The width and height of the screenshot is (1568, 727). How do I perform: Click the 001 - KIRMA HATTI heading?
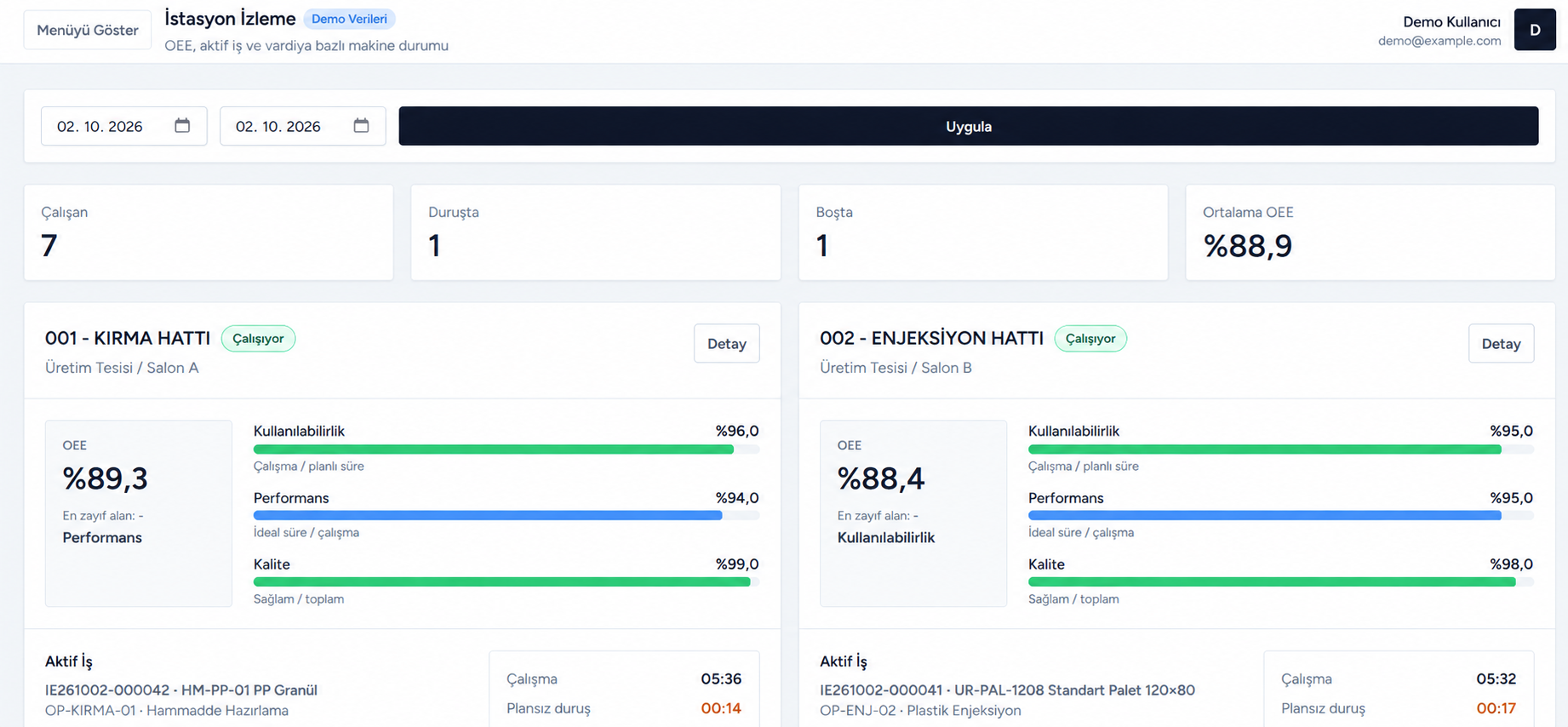click(128, 338)
